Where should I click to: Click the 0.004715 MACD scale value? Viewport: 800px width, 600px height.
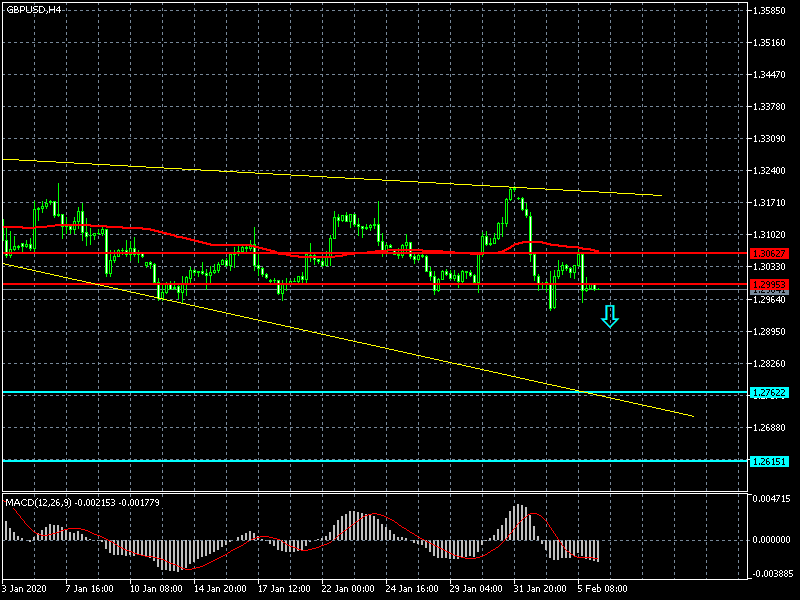771,499
